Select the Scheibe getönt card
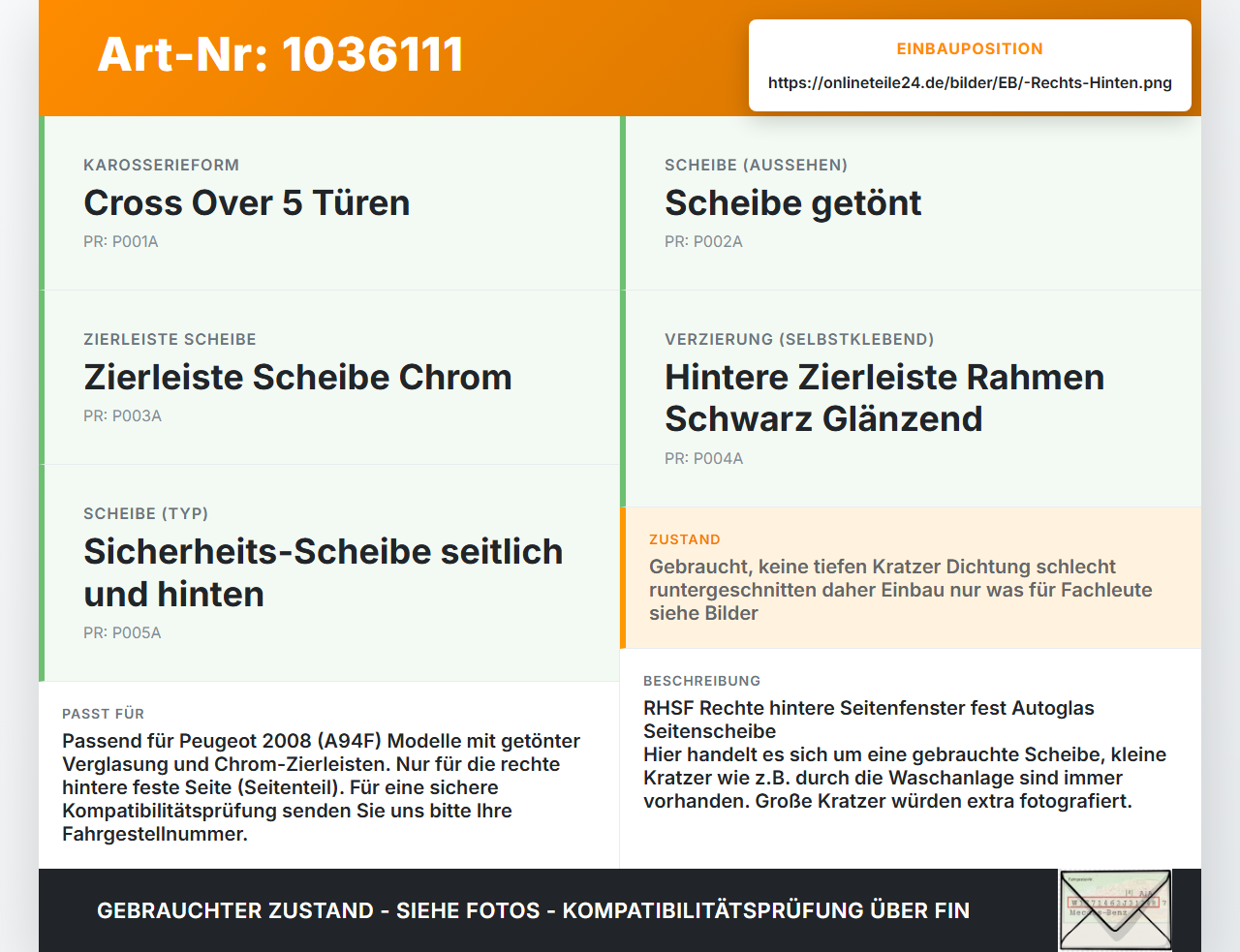Image resolution: width=1240 pixels, height=952 pixels. coord(911,203)
